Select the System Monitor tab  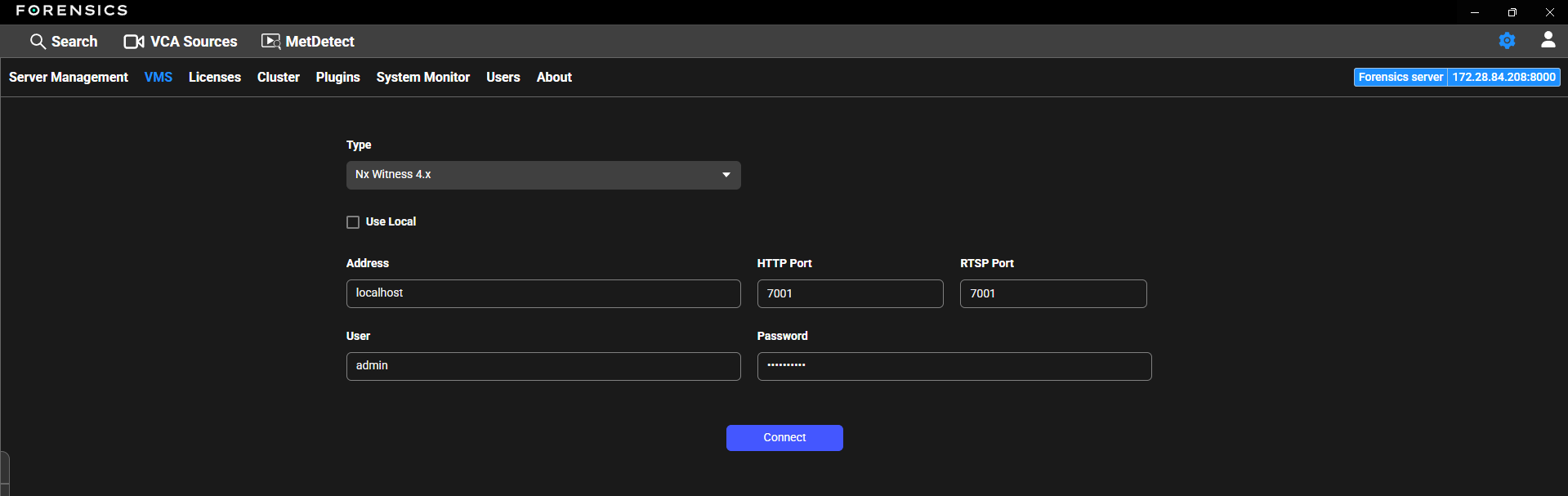[x=422, y=77]
